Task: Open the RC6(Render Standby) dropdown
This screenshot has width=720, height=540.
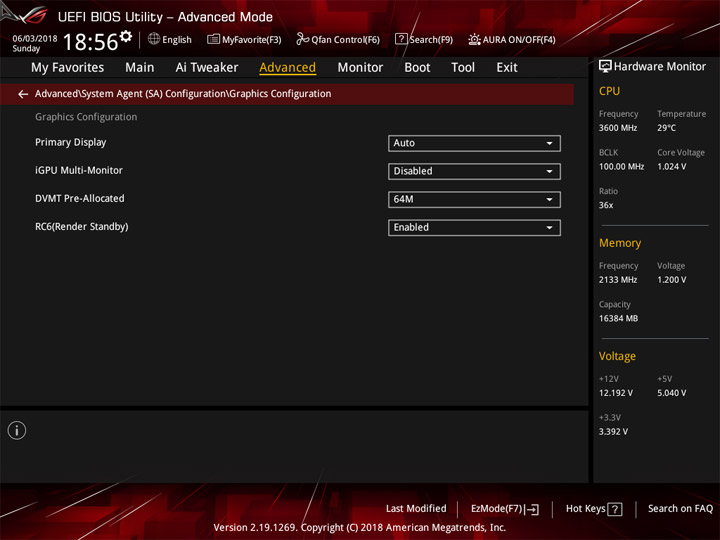Action: click(474, 228)
